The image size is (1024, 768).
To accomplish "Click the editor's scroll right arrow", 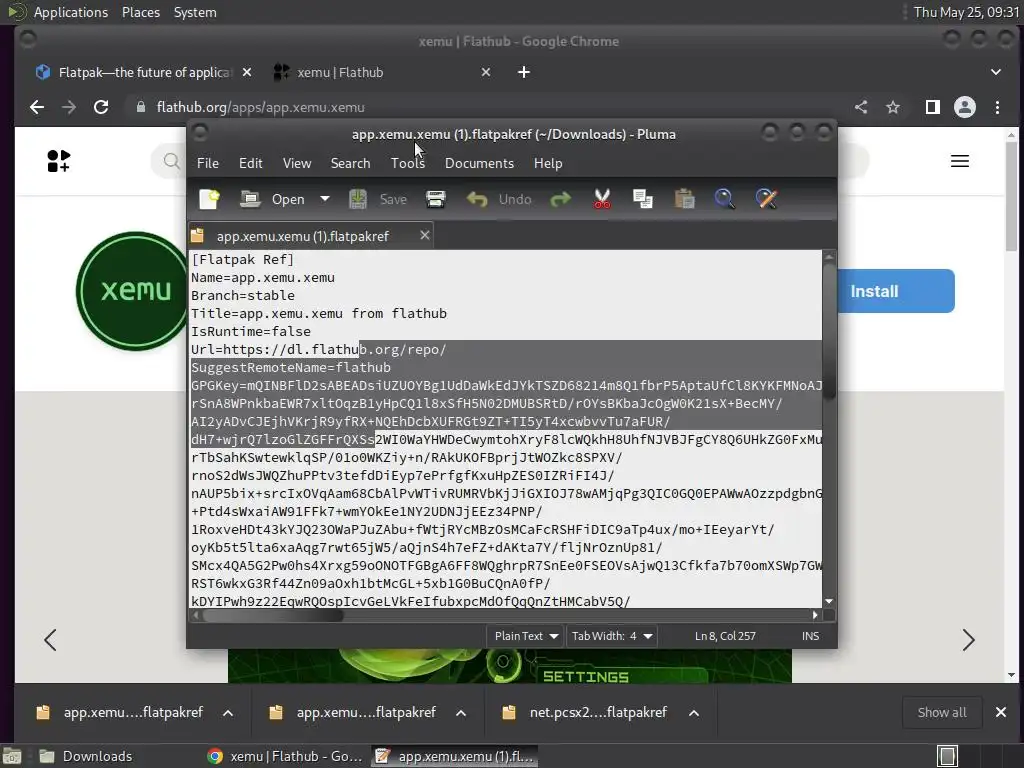I will click(814, 615).
